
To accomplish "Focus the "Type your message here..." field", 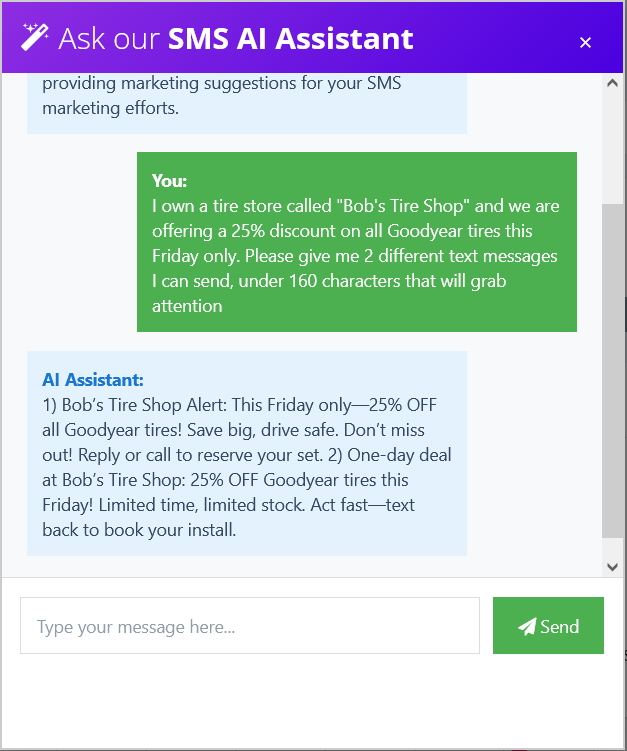I will [x=250, y=626].
